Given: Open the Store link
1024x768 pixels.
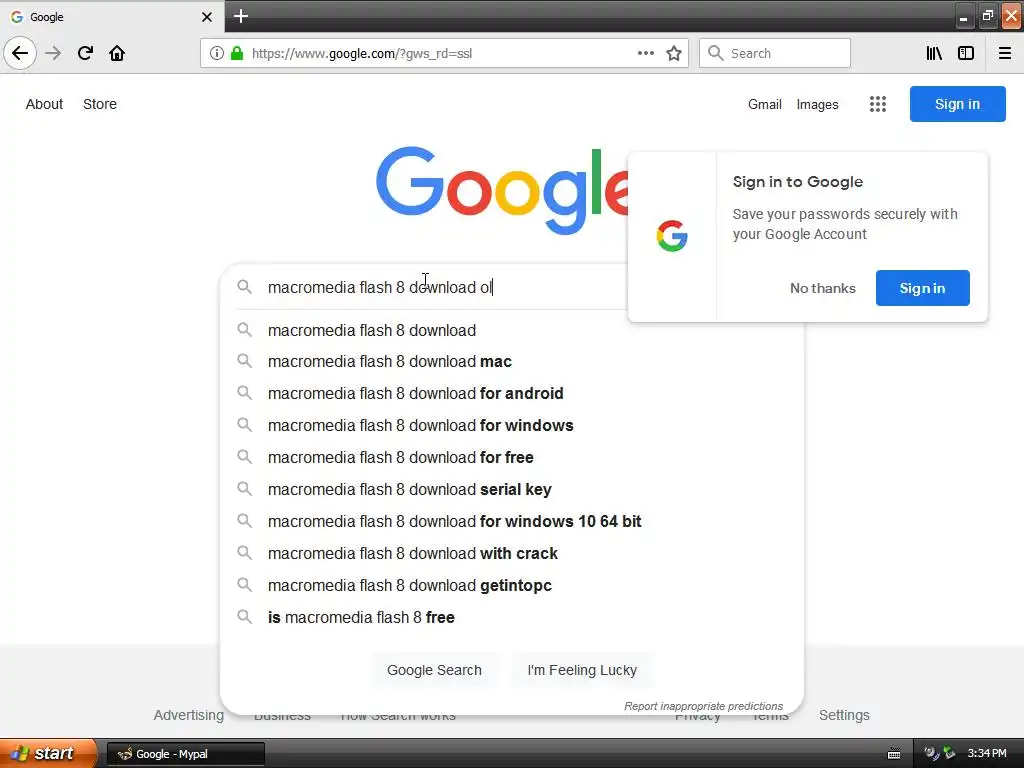Looking at the screenshot, I should pos(100,104).
